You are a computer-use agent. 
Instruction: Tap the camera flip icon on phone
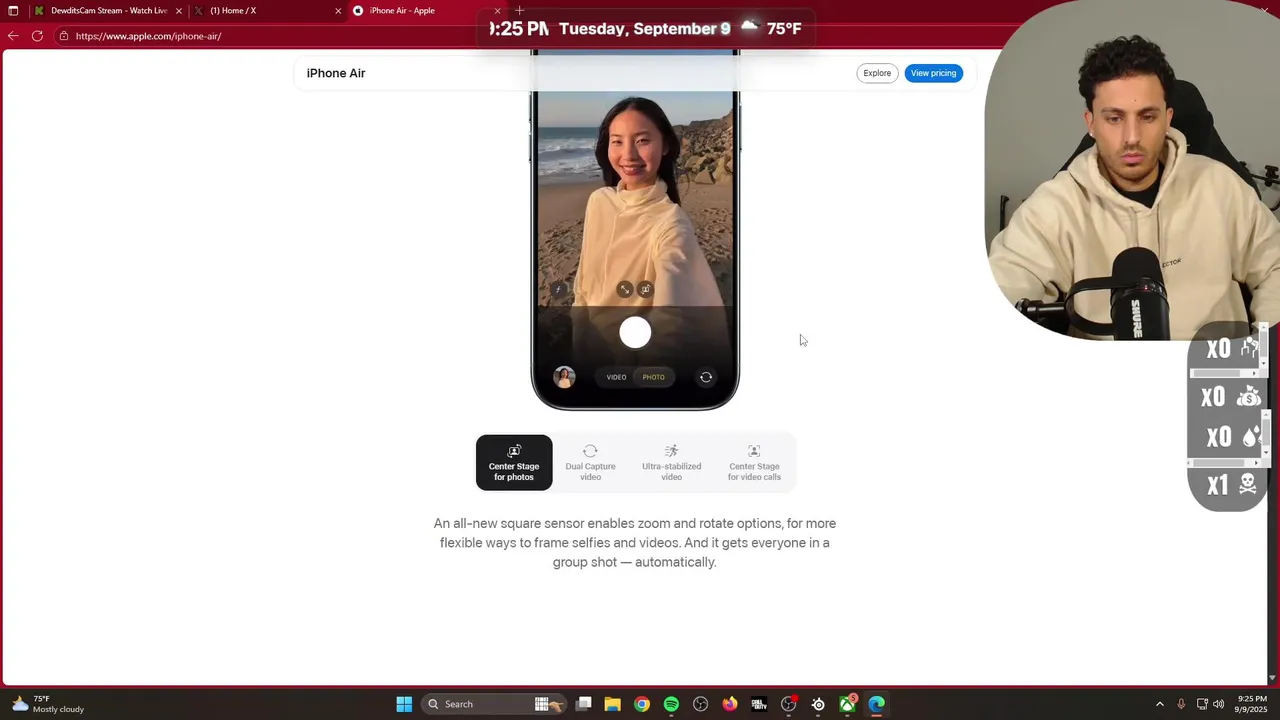[x=706, y=377]
